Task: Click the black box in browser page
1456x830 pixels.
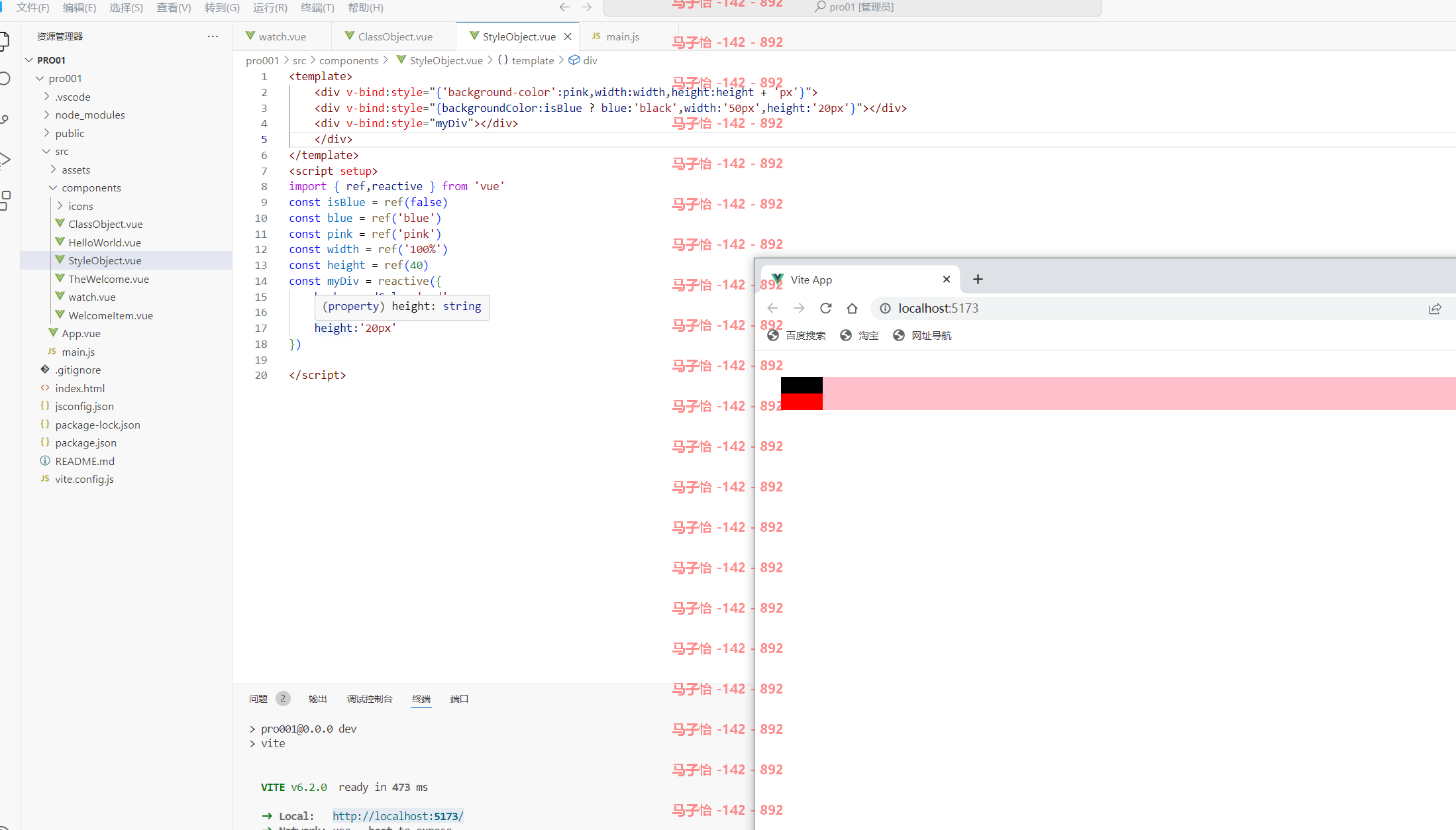Action: coord(802,385)
